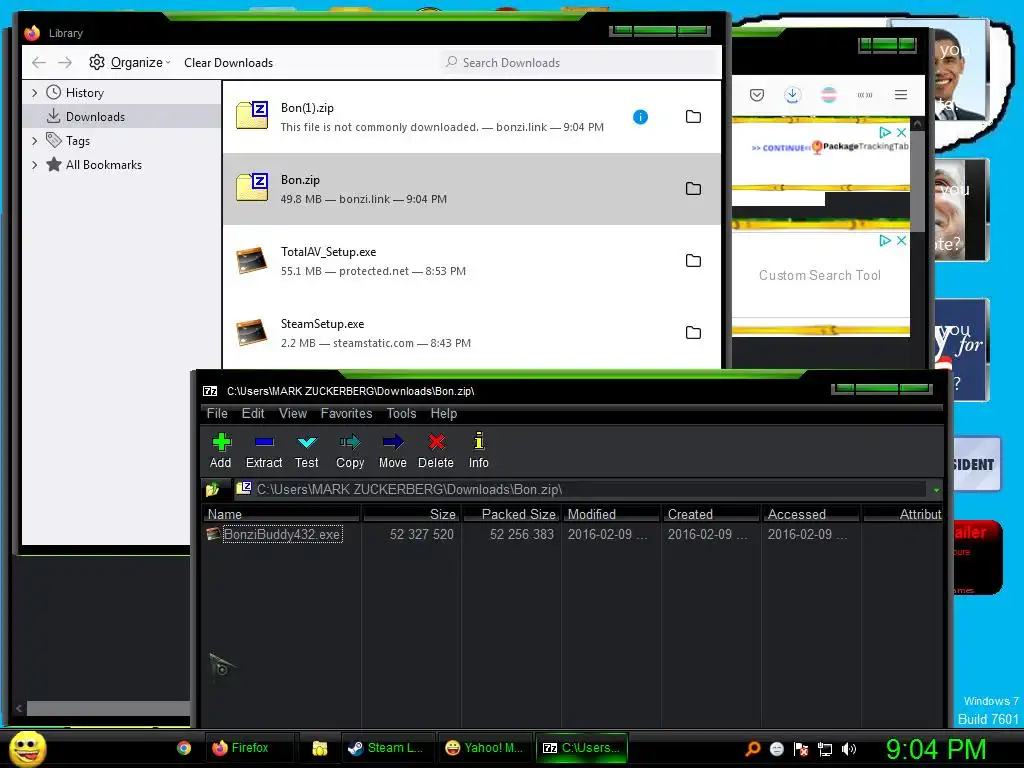This screenshot has height=768, width=1024.
Task: Click Clear Downloads in the Library
Action: [x=229, y=63]
